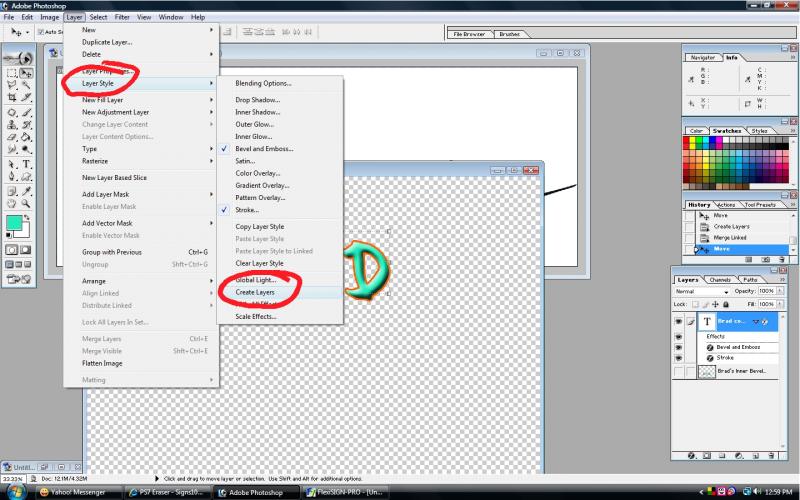Select the Clone Stamp tool

coord(12,124)
